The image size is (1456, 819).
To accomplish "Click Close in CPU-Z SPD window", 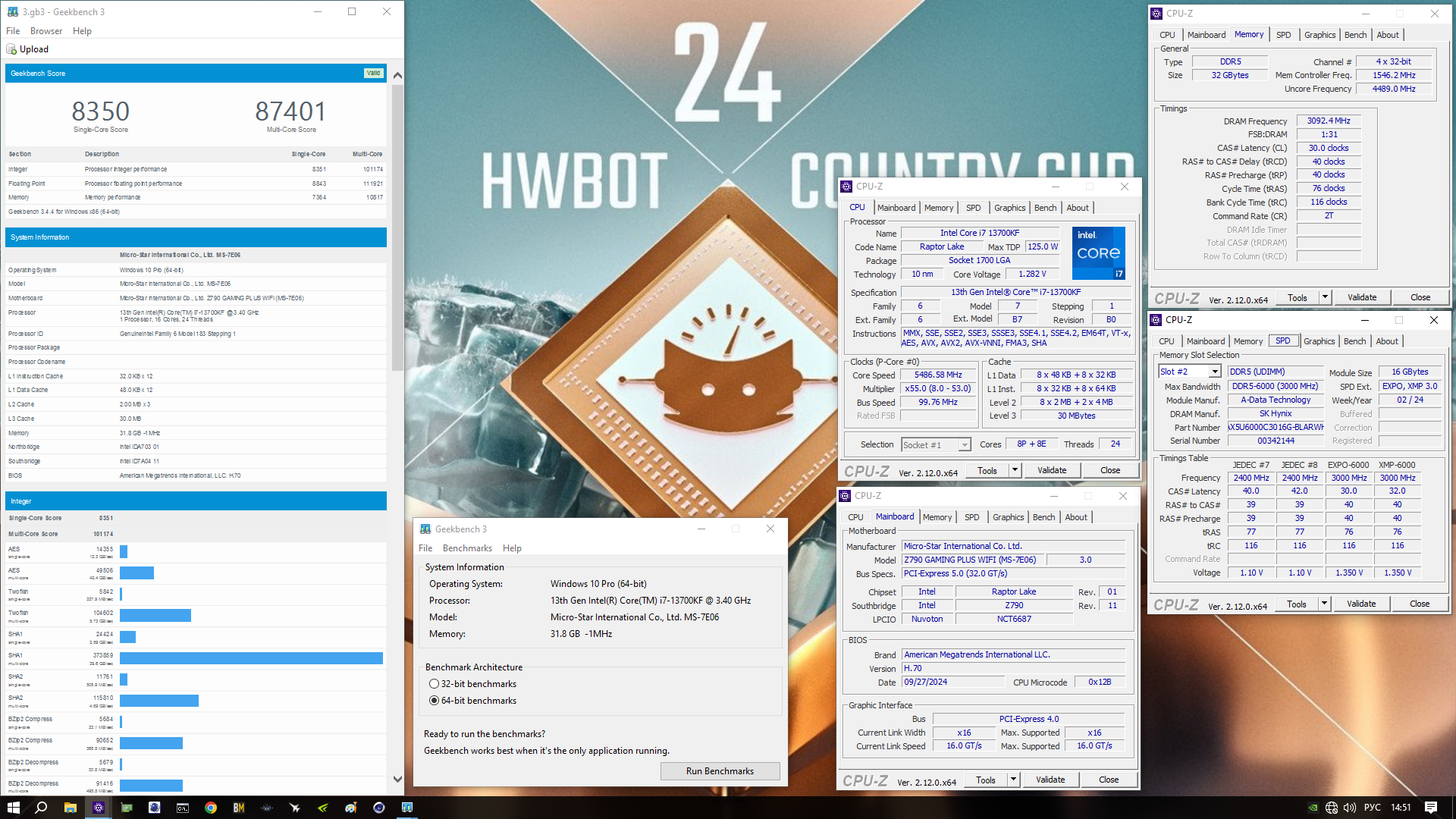I will [1420, 604].
